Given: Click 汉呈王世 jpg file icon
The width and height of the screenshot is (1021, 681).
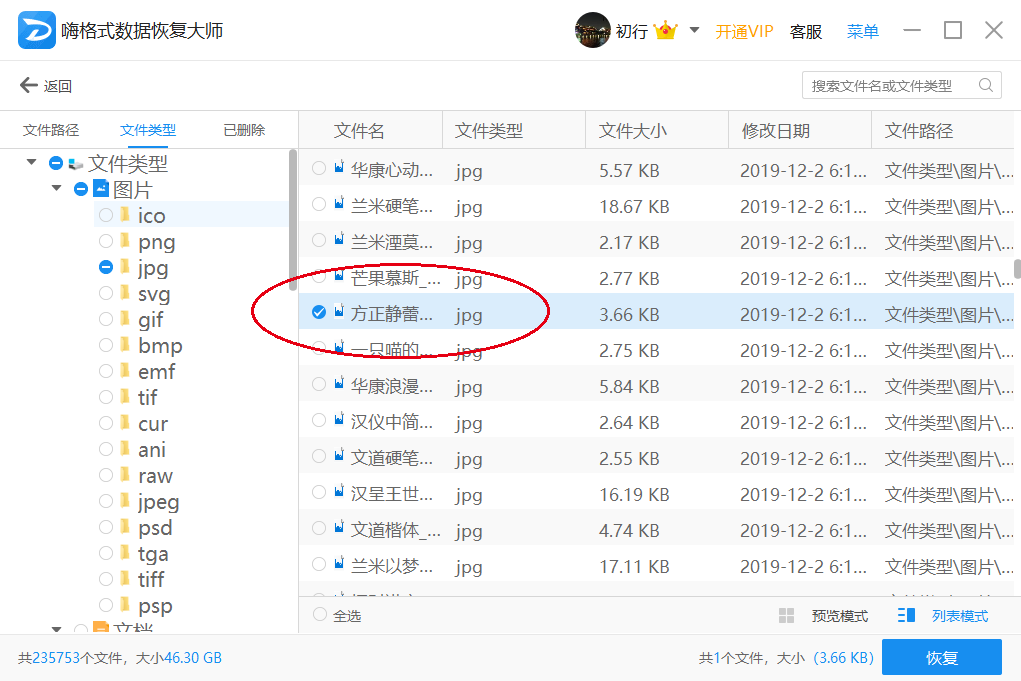Looking at the screenshot, I should [x=339, y=491].
